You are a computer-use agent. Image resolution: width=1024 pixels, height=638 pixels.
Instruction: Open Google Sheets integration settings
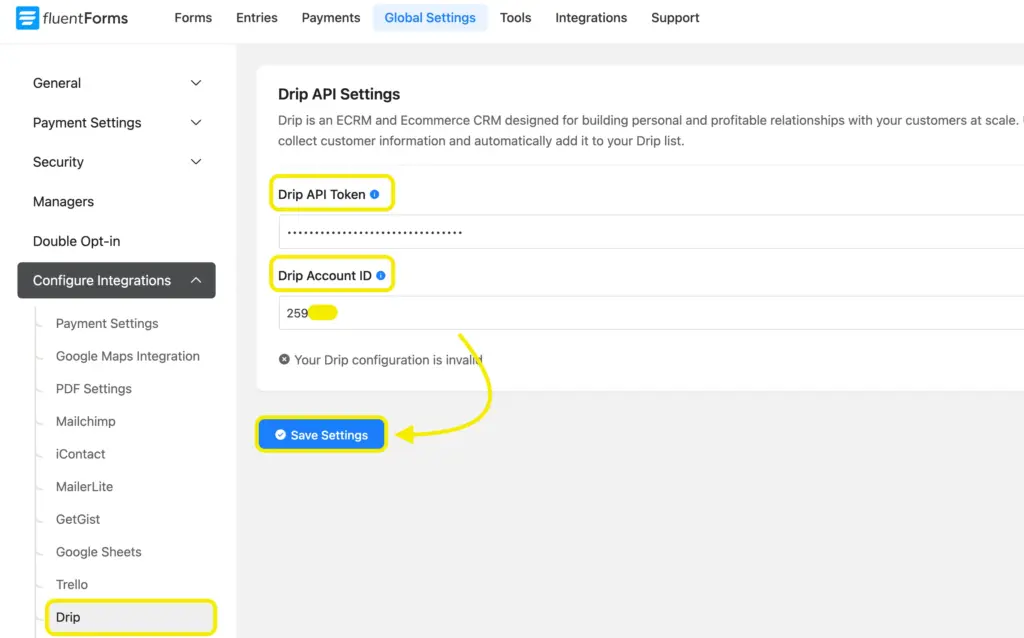click(x=98, y=551)
